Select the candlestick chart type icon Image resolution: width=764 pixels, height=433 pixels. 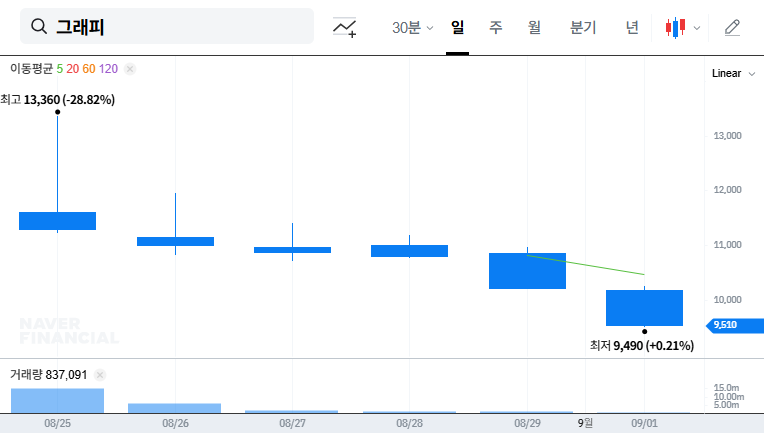click(x=677, y=28)
